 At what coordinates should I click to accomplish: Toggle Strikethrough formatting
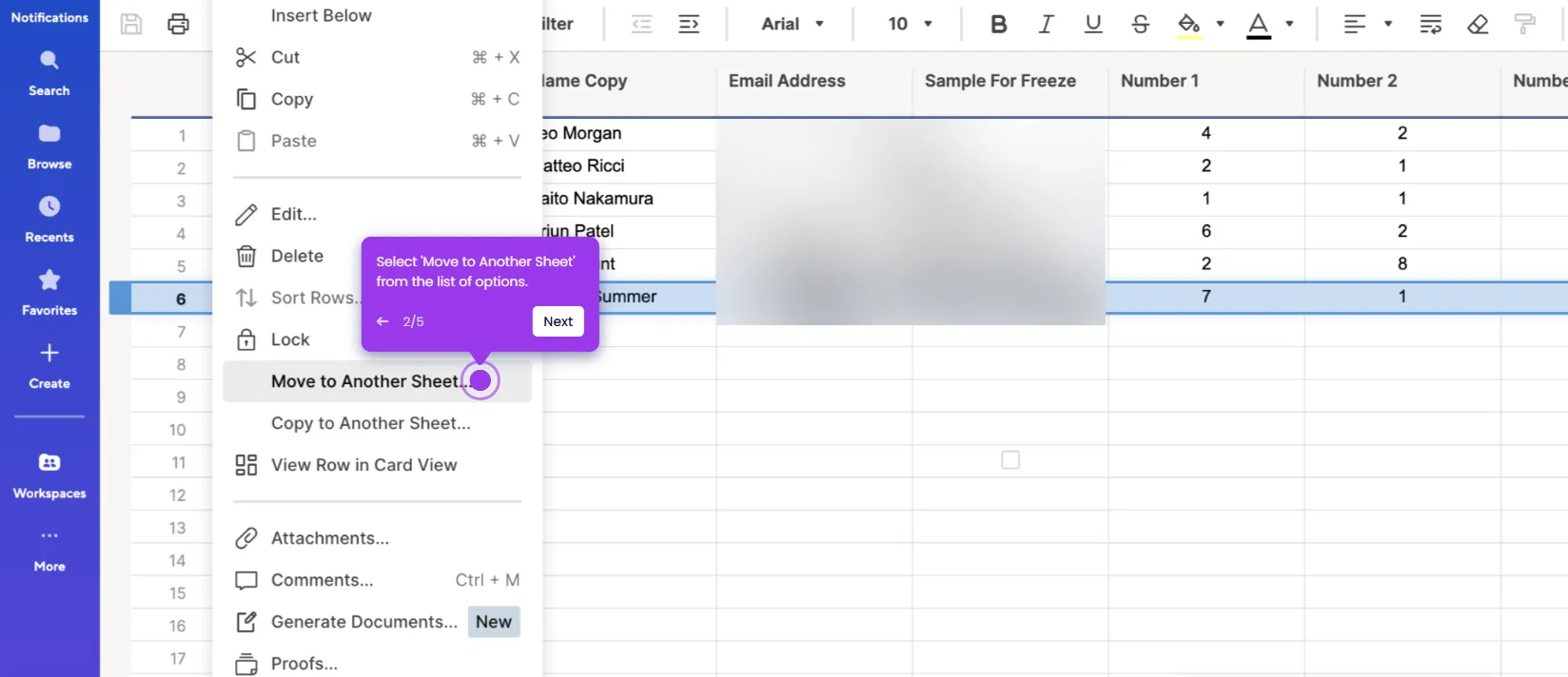point(1141,24)
